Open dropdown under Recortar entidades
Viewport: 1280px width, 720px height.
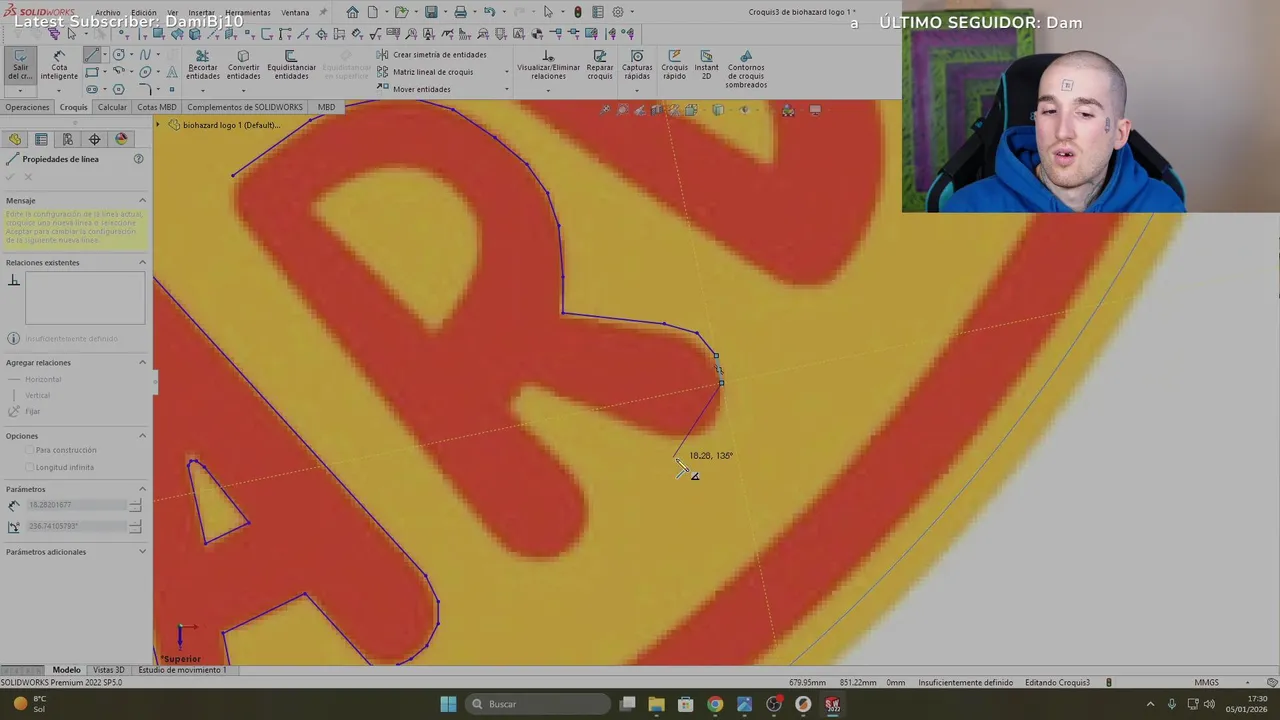pos(202,90)
